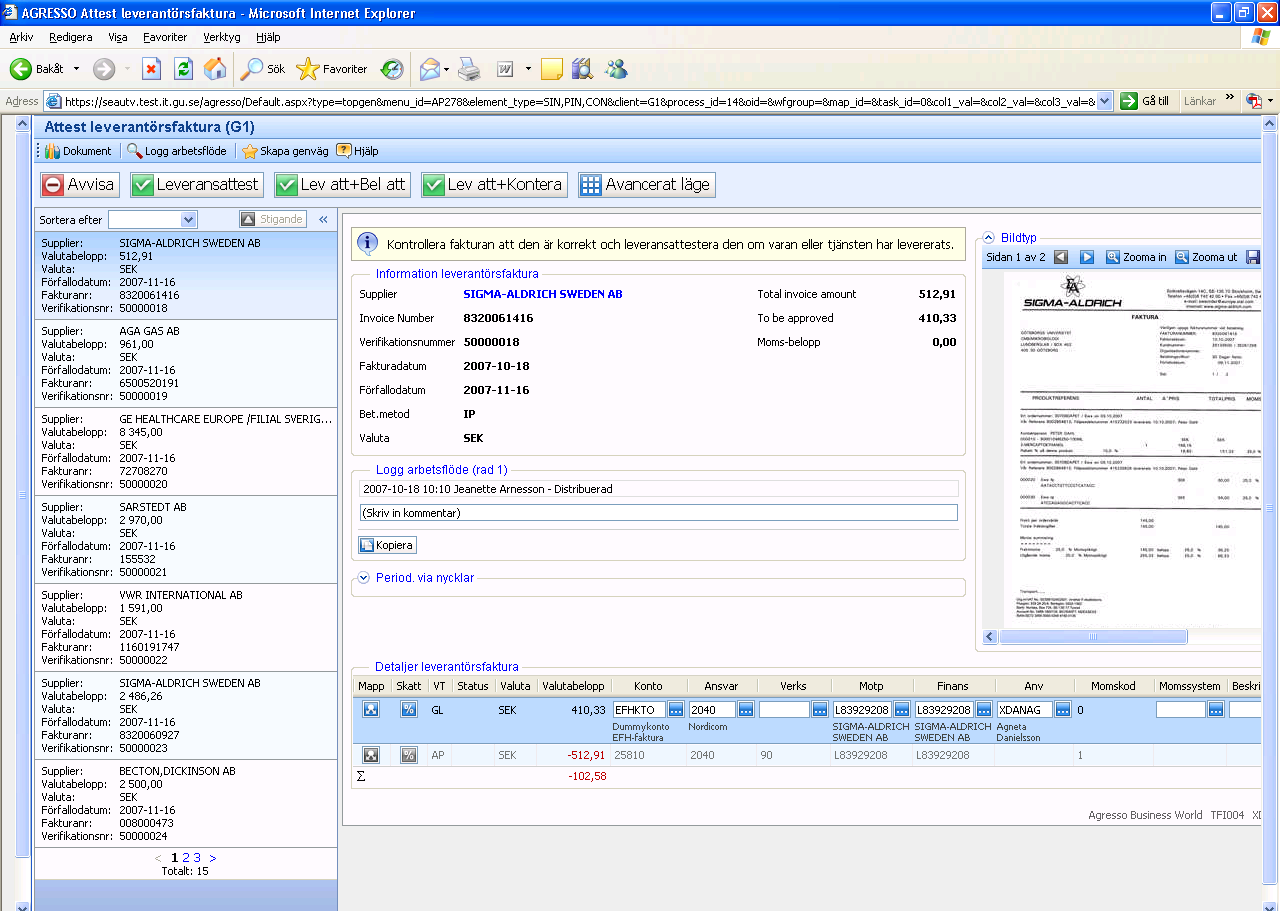Image resolution: width=1280 pixels, height=911 pixels.
Task: Open the address bar URL dropdown
Action: pos(1104,101)
